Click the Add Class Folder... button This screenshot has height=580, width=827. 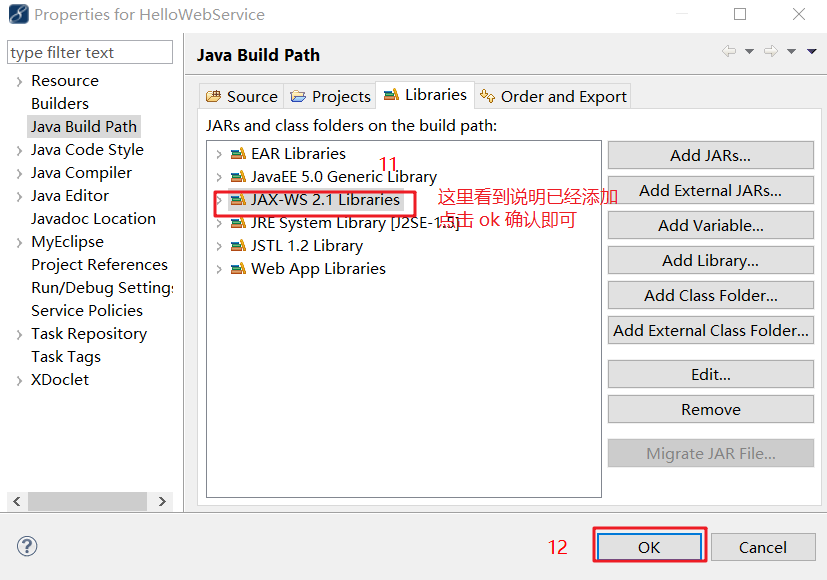pos(710,295)
